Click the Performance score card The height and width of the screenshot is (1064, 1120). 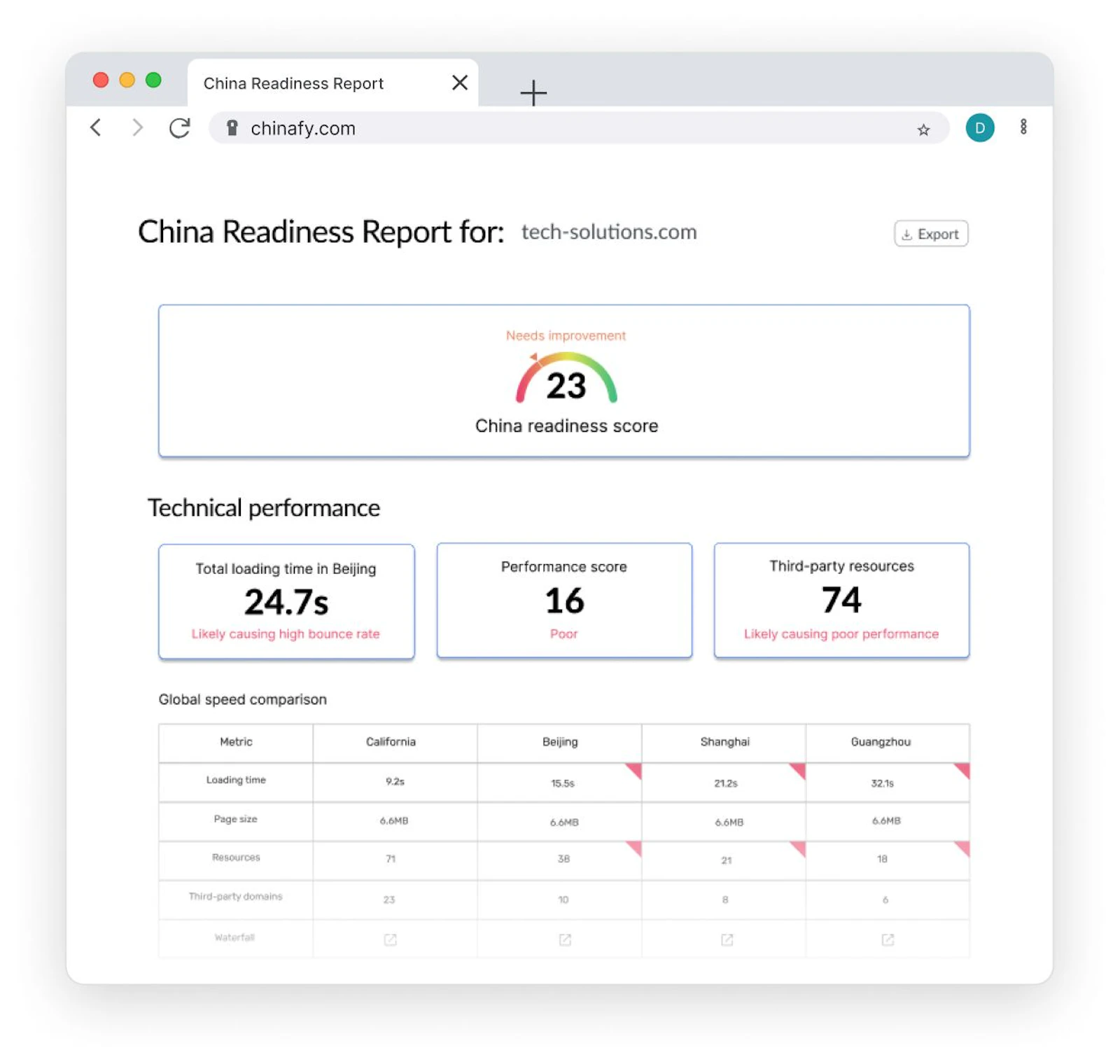click(564, 600)
